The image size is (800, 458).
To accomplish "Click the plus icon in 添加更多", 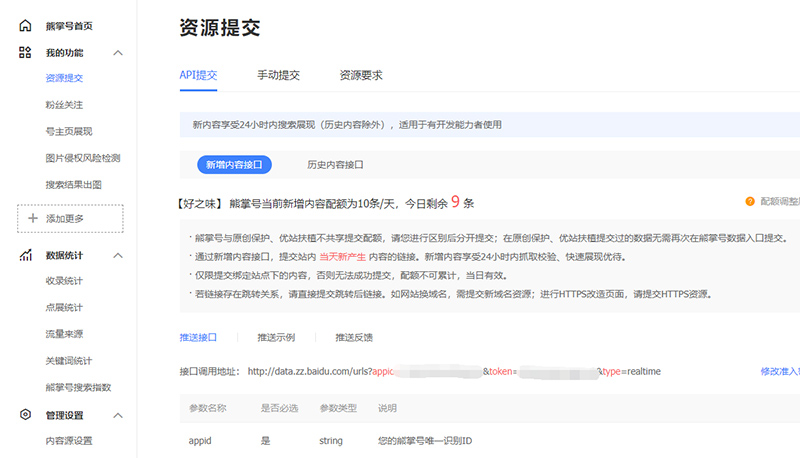I will [x=32, y=218].
